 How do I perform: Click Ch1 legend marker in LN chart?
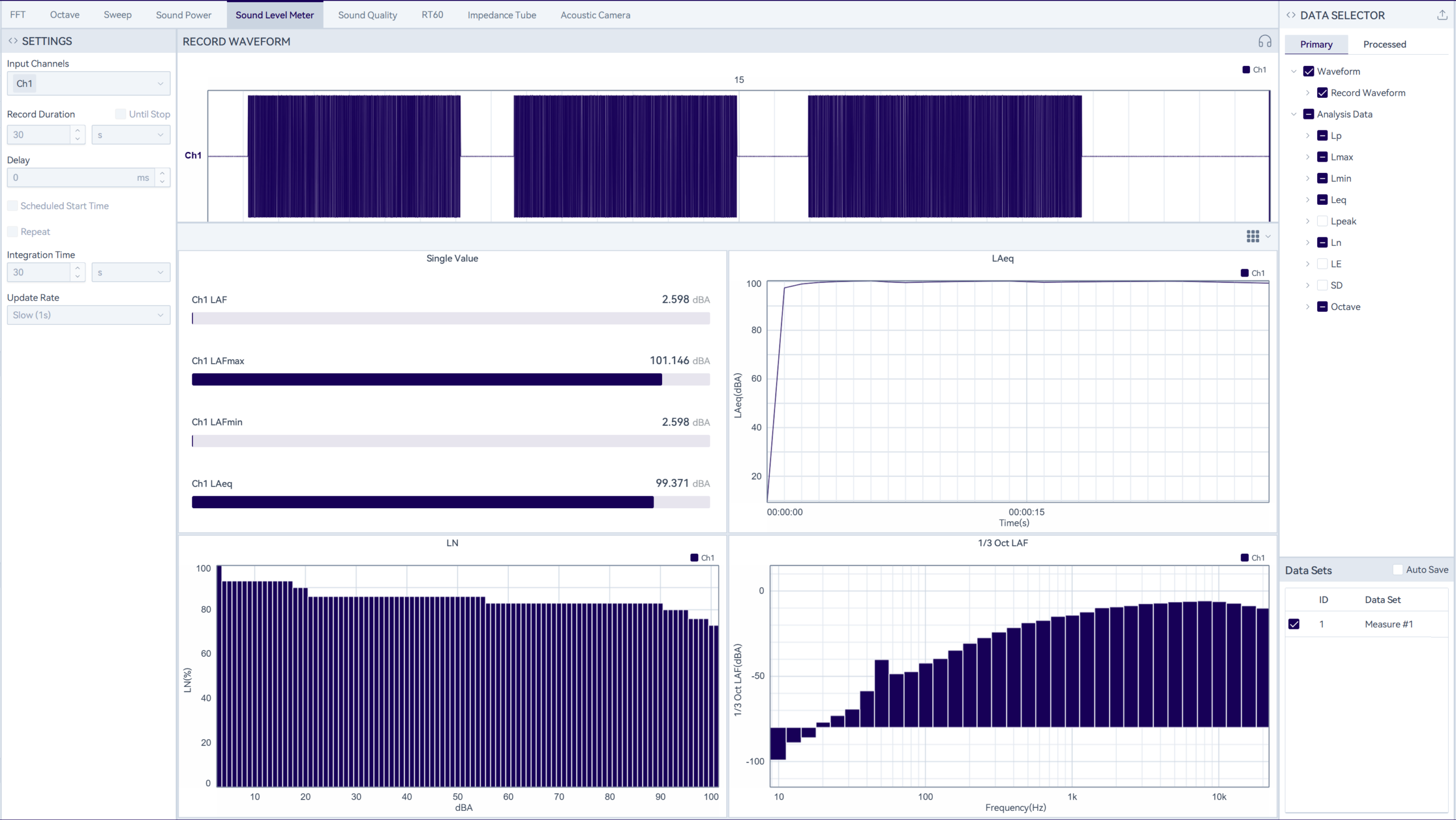pyautogui.click(x=694, y=558)
